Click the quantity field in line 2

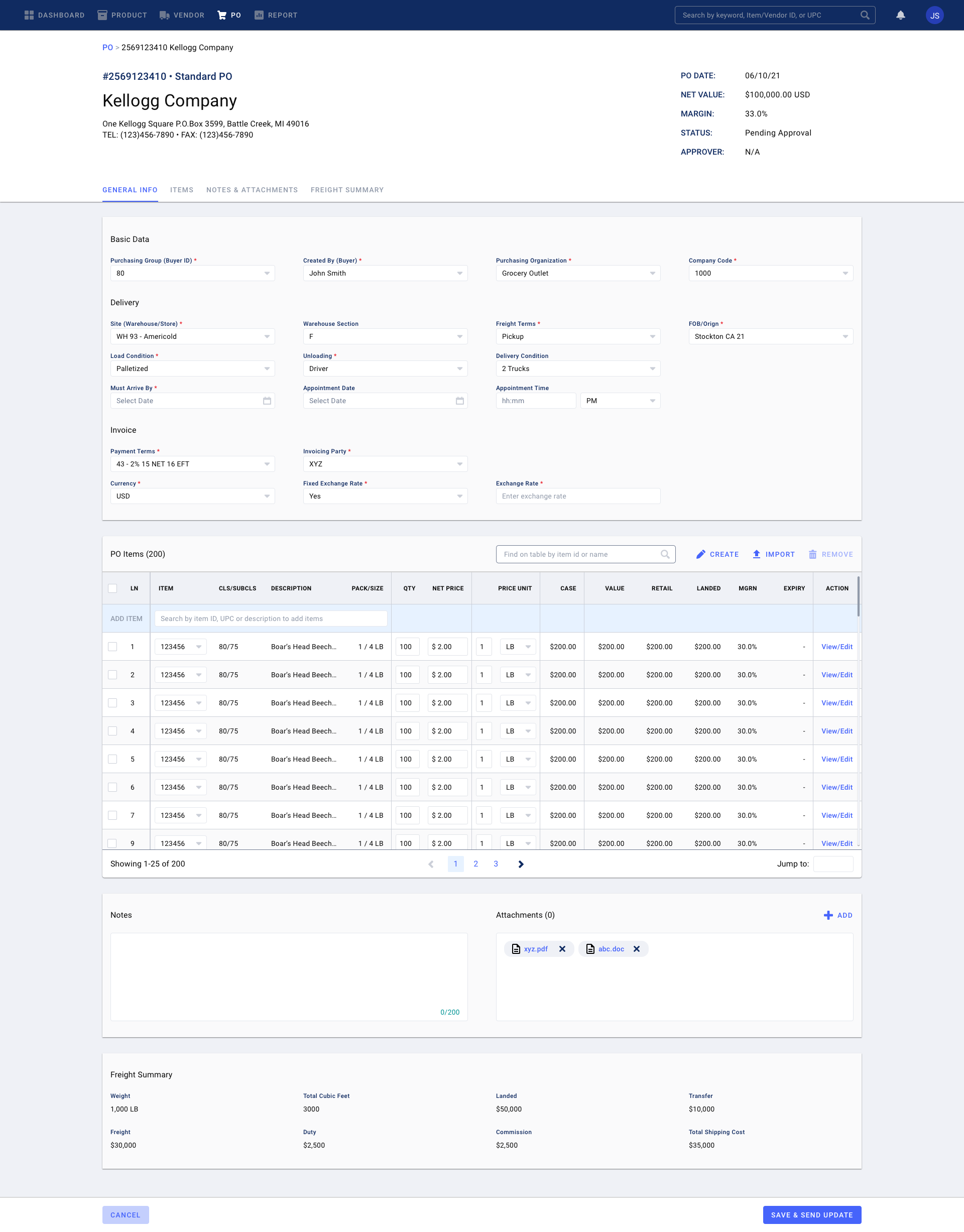[408, 675]
